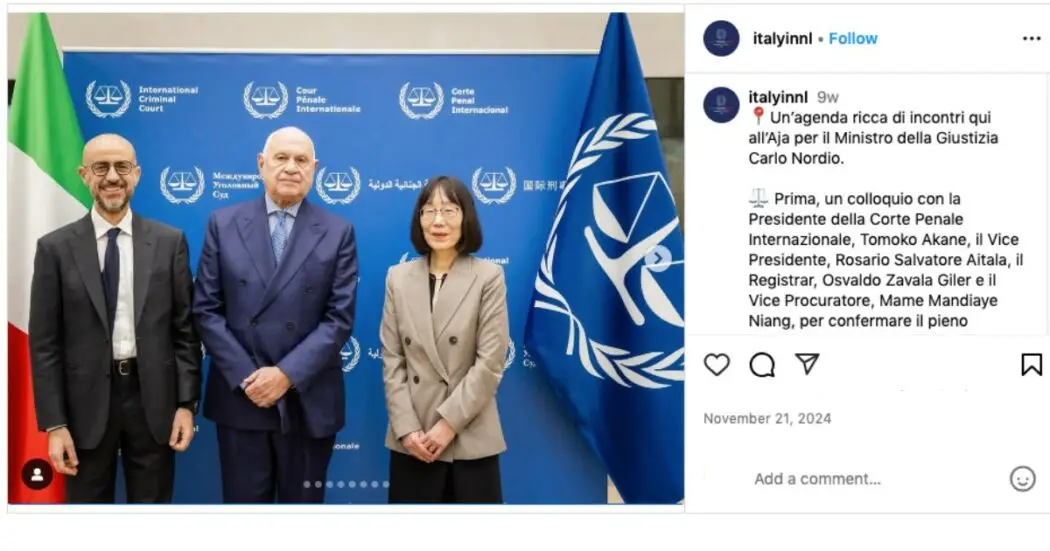
Task: Click the caption text about Carlo Nordio
Action: 873,138
